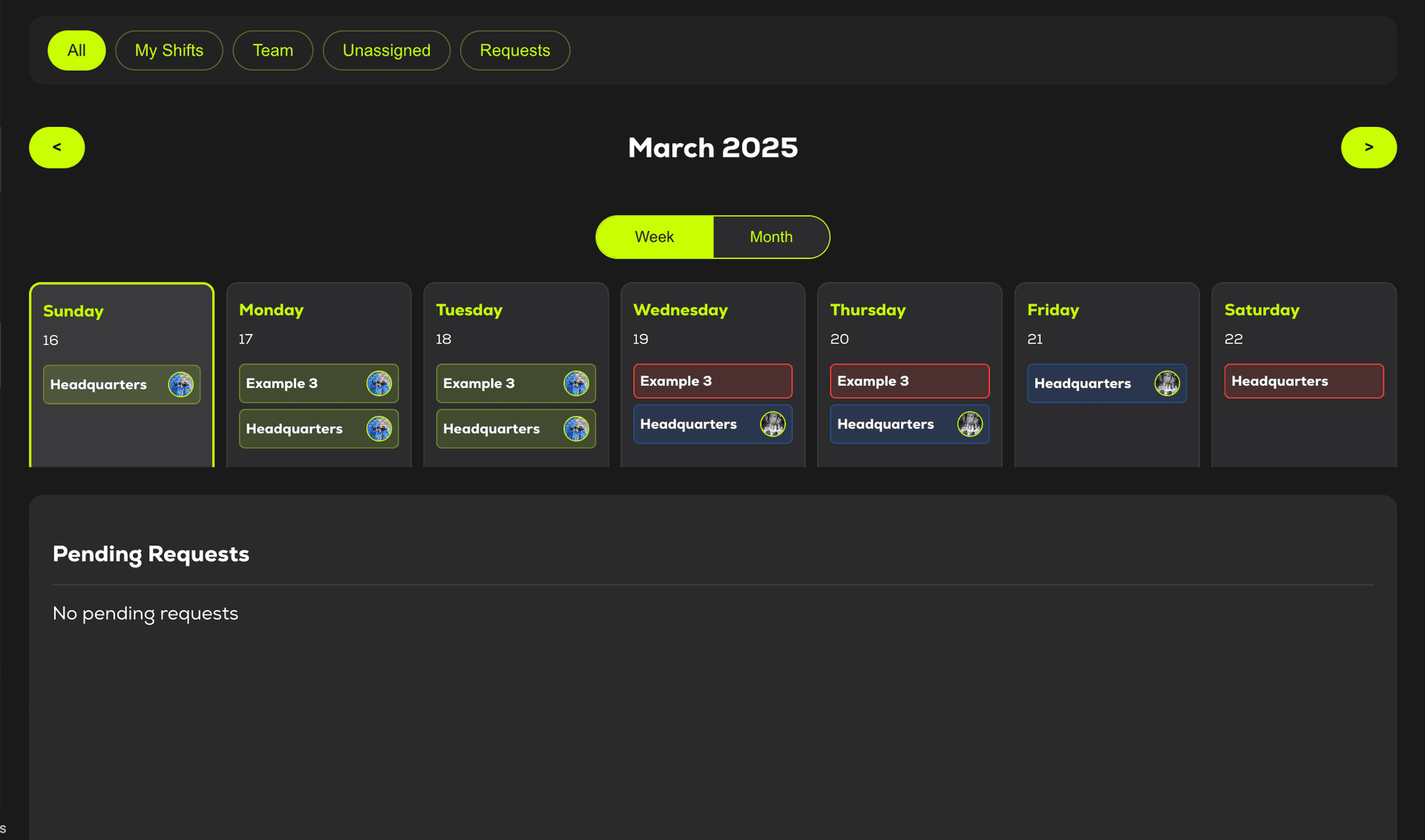Select the Wednesday day heading
This screenshot has width=1425, height=840.
tap(681, 309)
